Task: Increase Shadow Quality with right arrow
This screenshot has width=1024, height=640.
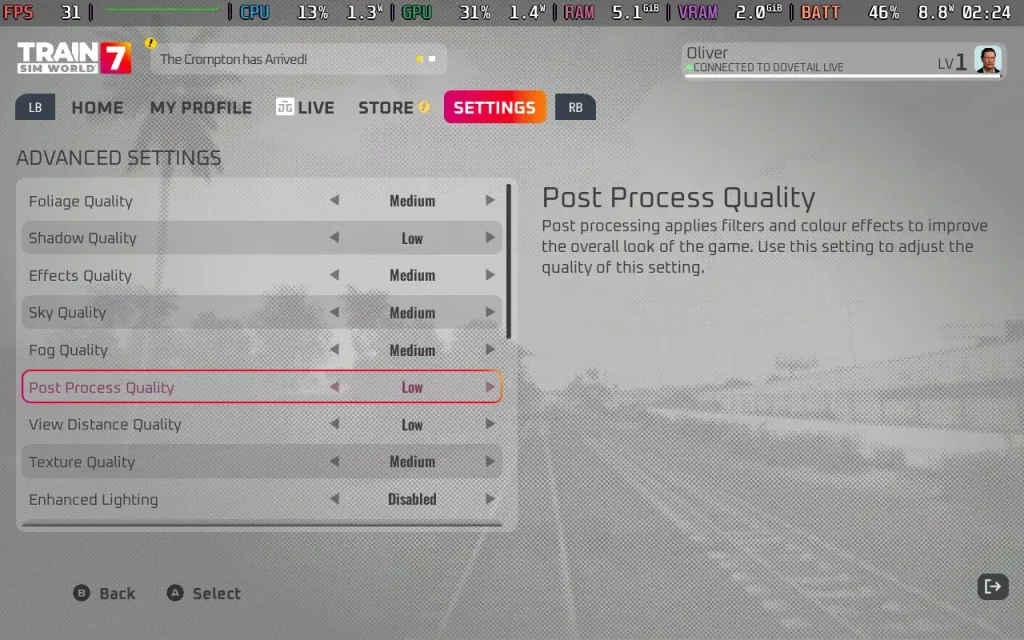Action: pos(490,238)
